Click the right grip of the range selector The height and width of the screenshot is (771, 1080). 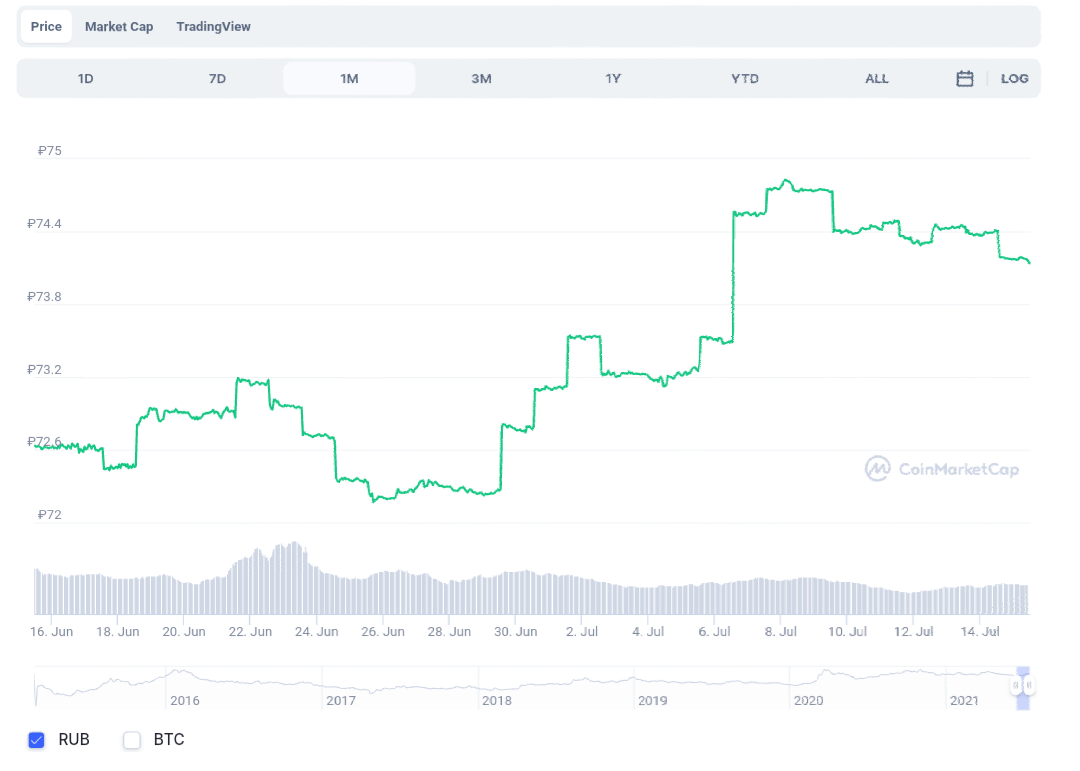point(1029,685)
